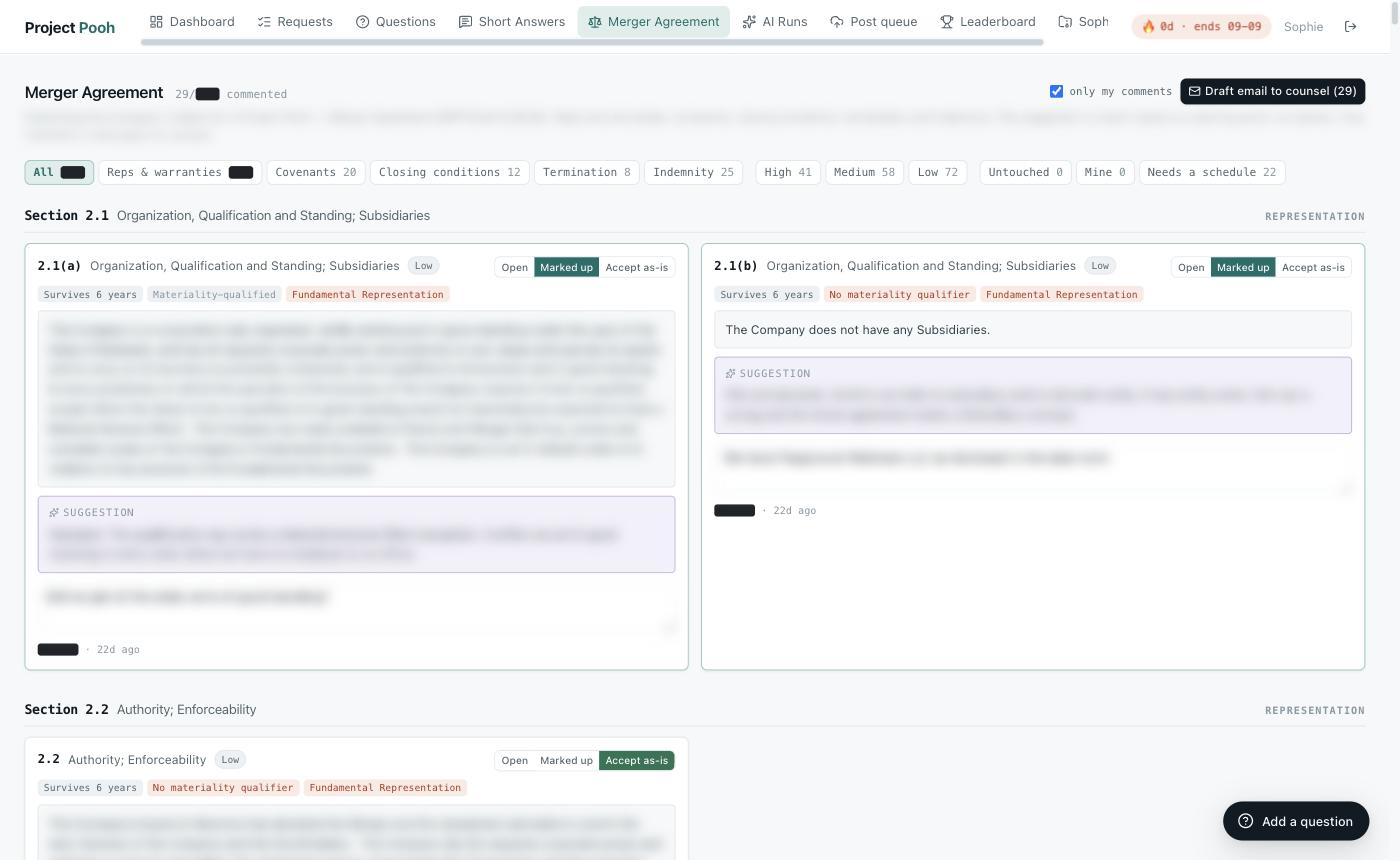Click Low badge on clause 2.1(b)
Image resolution: width=1400 pixels, height=861 pixels.
pos(1100,266)
